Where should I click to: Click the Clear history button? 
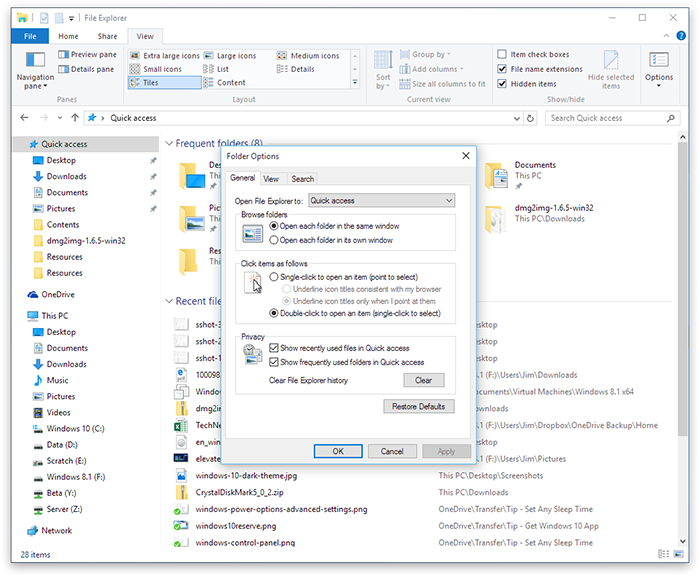pos(423,380)
